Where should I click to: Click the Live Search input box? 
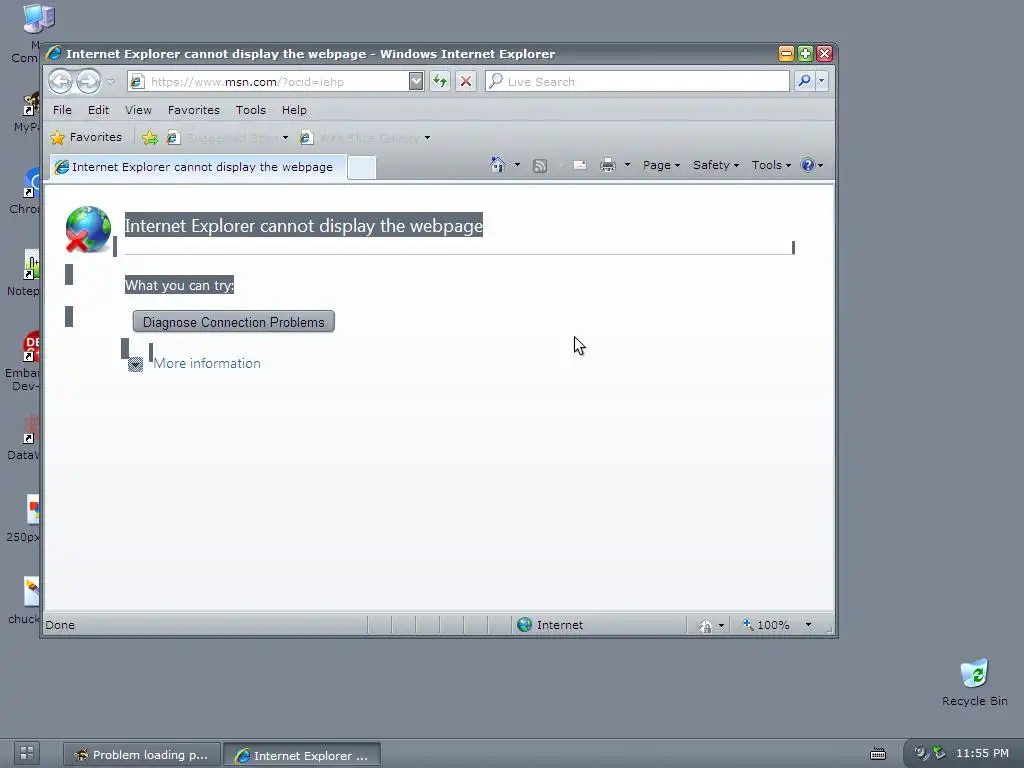point(637,81)
